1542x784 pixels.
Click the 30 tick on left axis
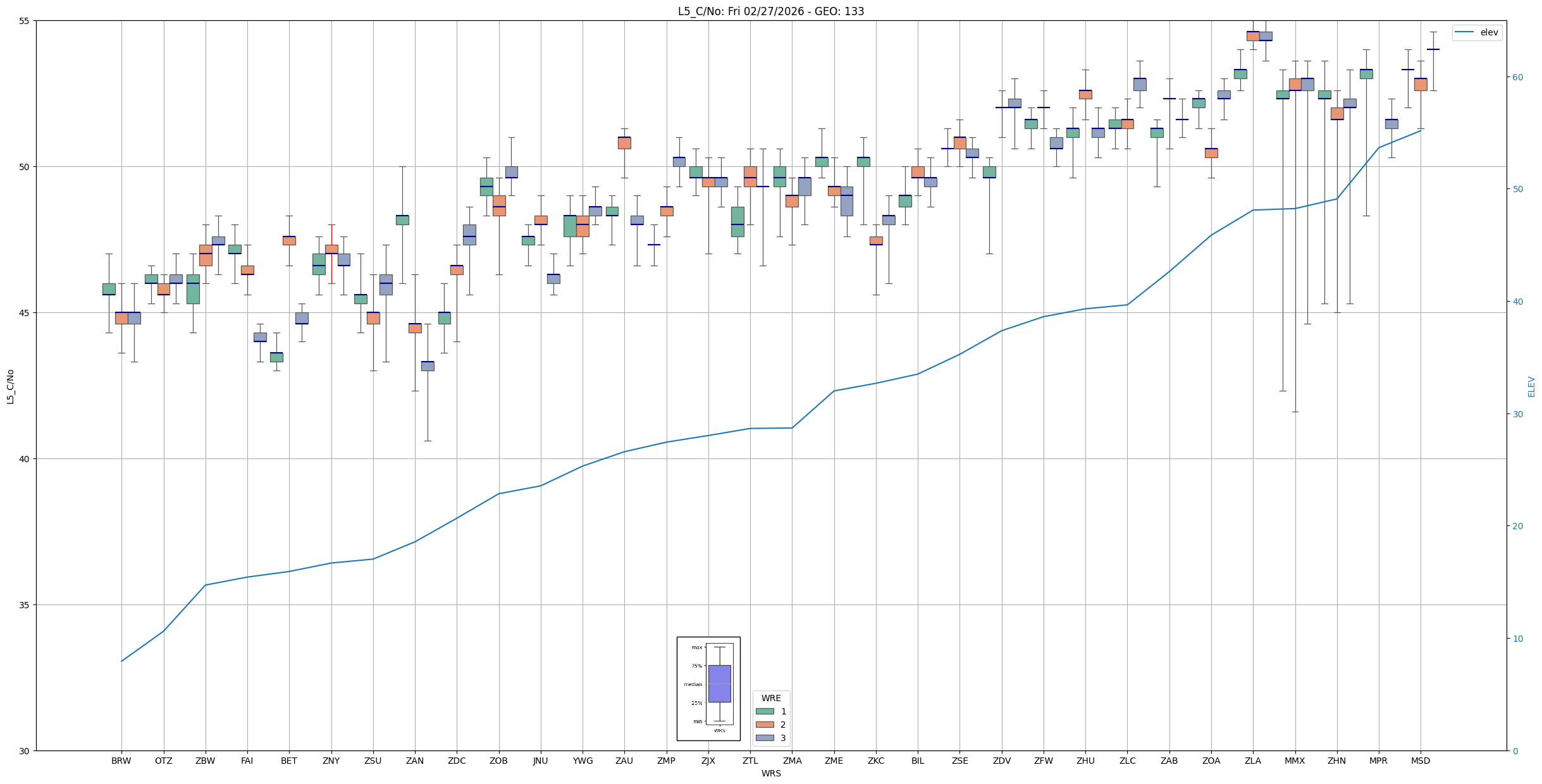click(25, 751)
